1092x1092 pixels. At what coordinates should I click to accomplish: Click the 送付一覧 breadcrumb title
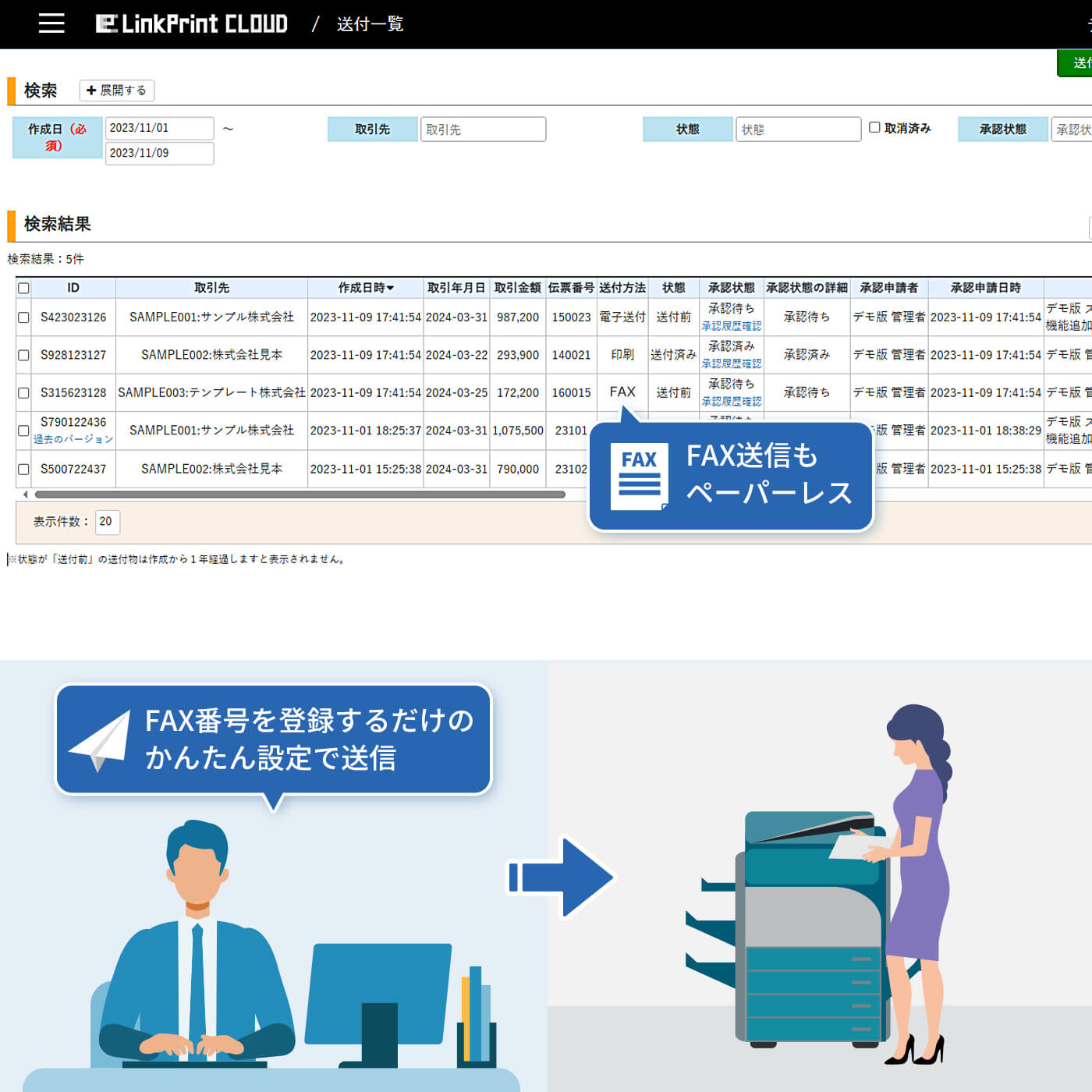click(368, 24)
